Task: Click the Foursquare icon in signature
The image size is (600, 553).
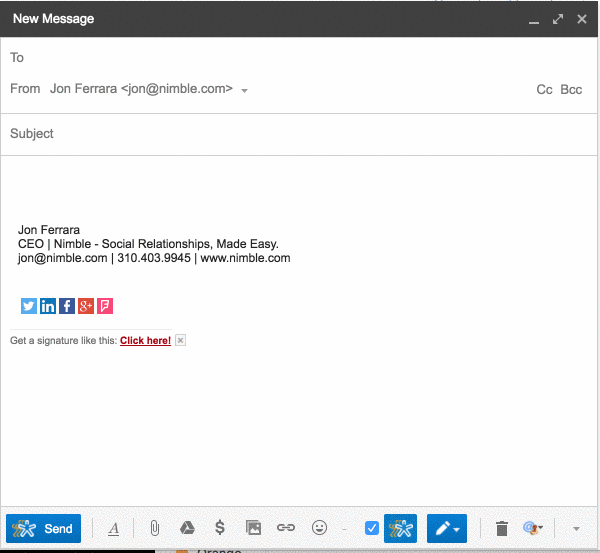Action: click(105, 306)
